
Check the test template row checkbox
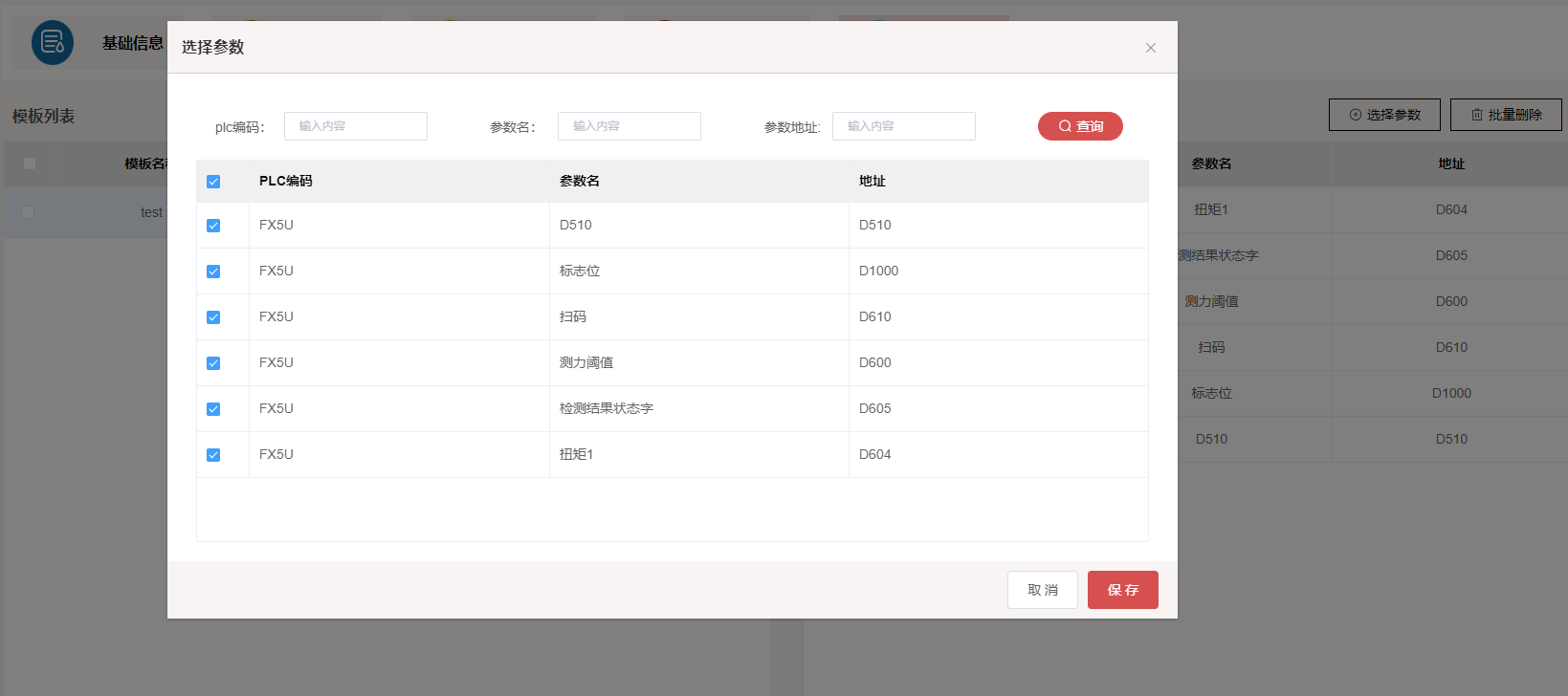[x=28, y=212]
